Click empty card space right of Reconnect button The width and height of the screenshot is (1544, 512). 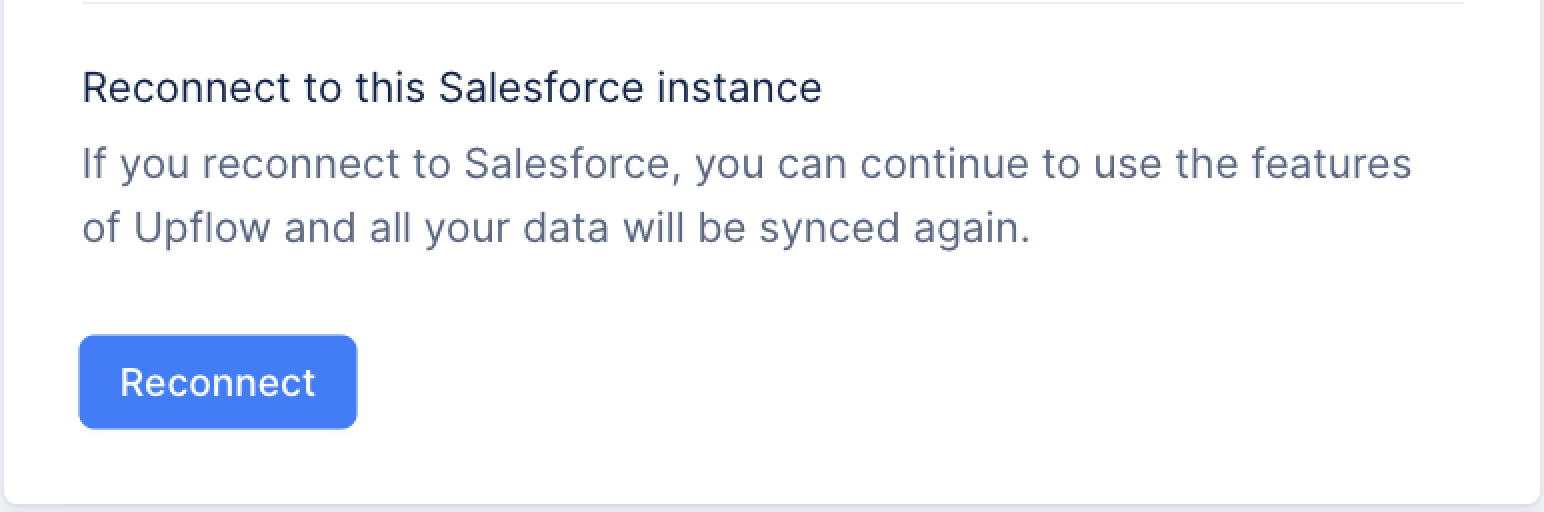pyautogui.click(x=800, y=382)
